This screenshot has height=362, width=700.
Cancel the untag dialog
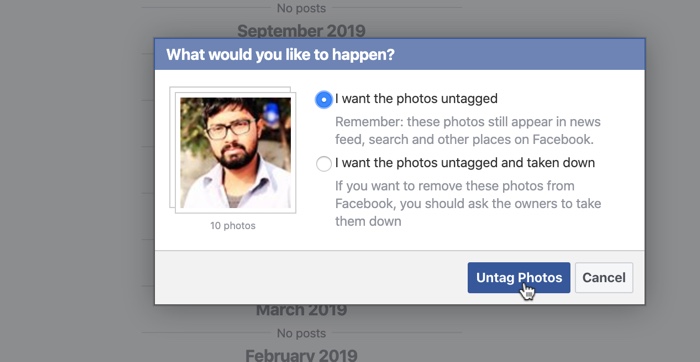[x=604, y=278]
